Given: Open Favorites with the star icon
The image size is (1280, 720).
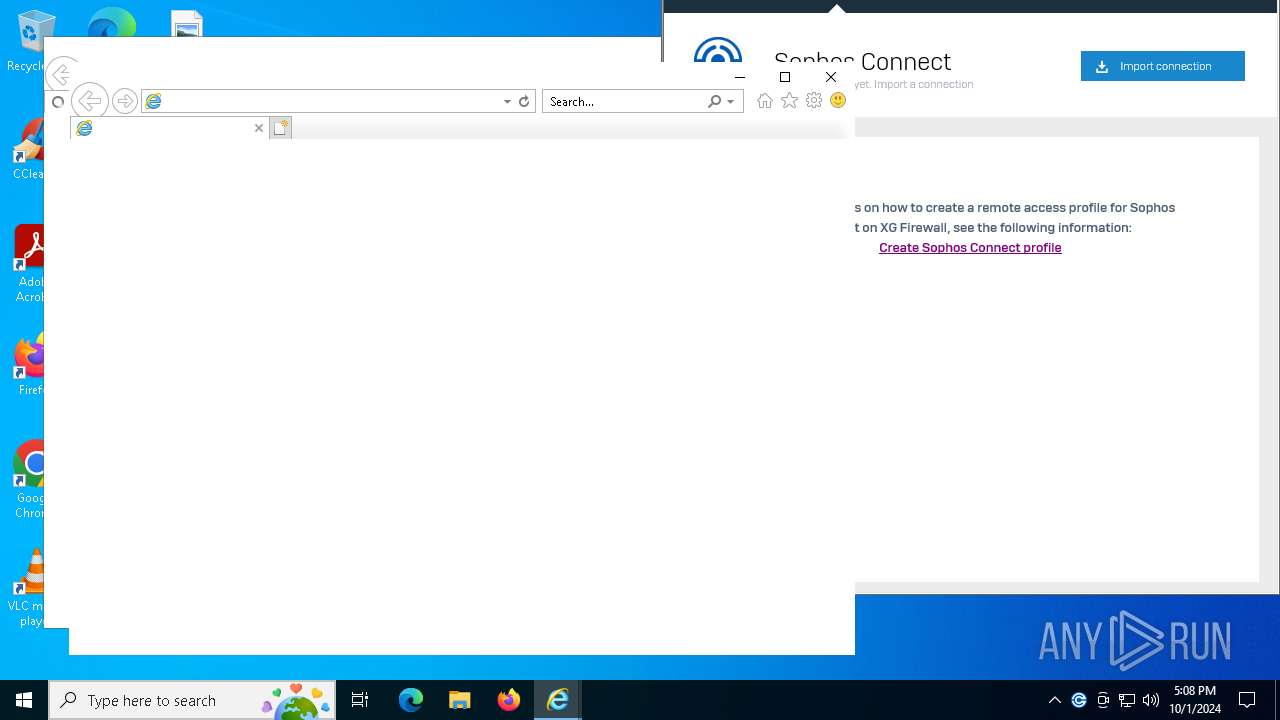Looking at the screenshot, I should tap(789, 101).
